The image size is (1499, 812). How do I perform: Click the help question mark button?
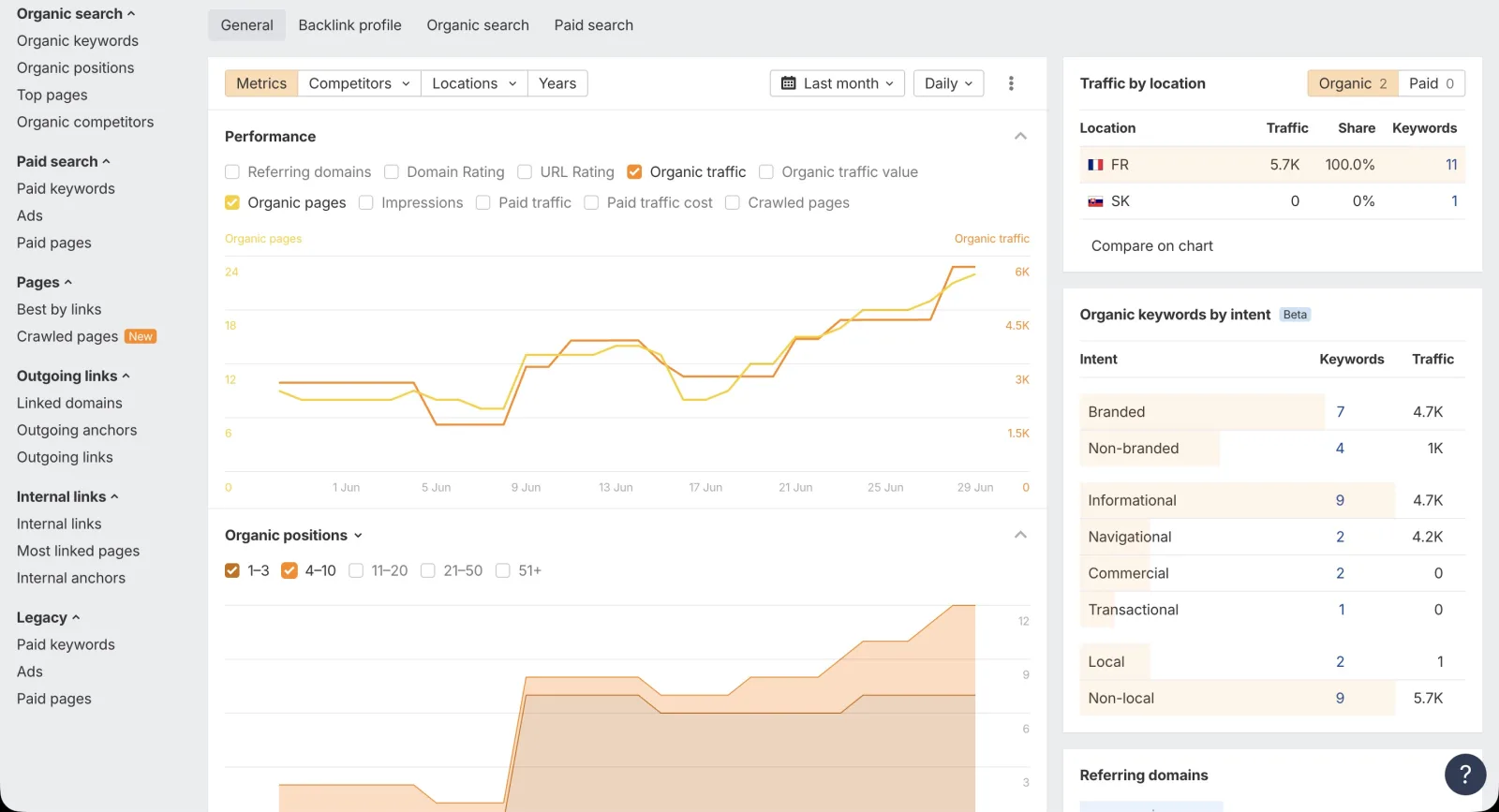(1465, 775)
